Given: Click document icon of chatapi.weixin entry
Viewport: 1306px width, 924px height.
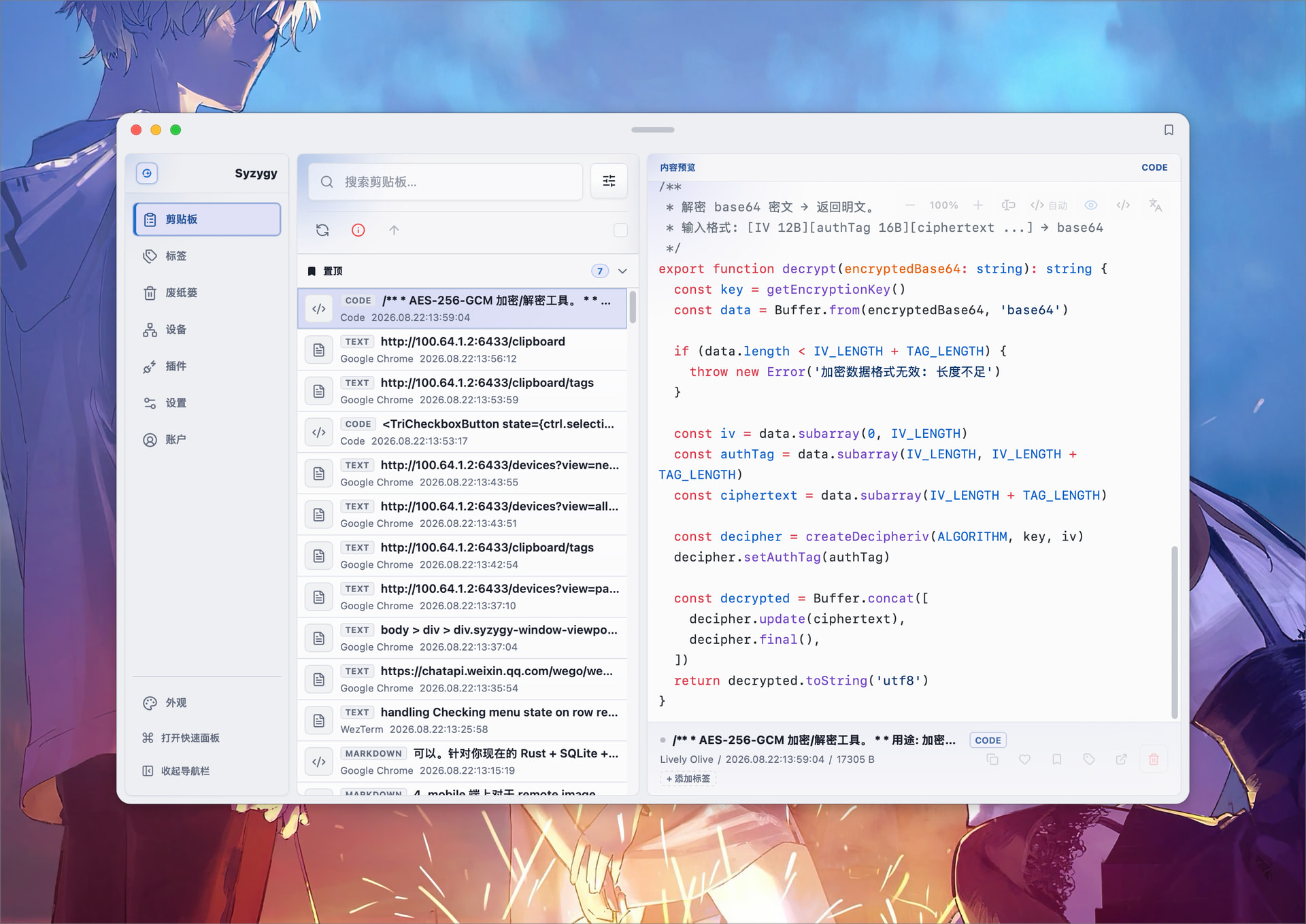Looking at the screenshot, I should coord(319,679).
